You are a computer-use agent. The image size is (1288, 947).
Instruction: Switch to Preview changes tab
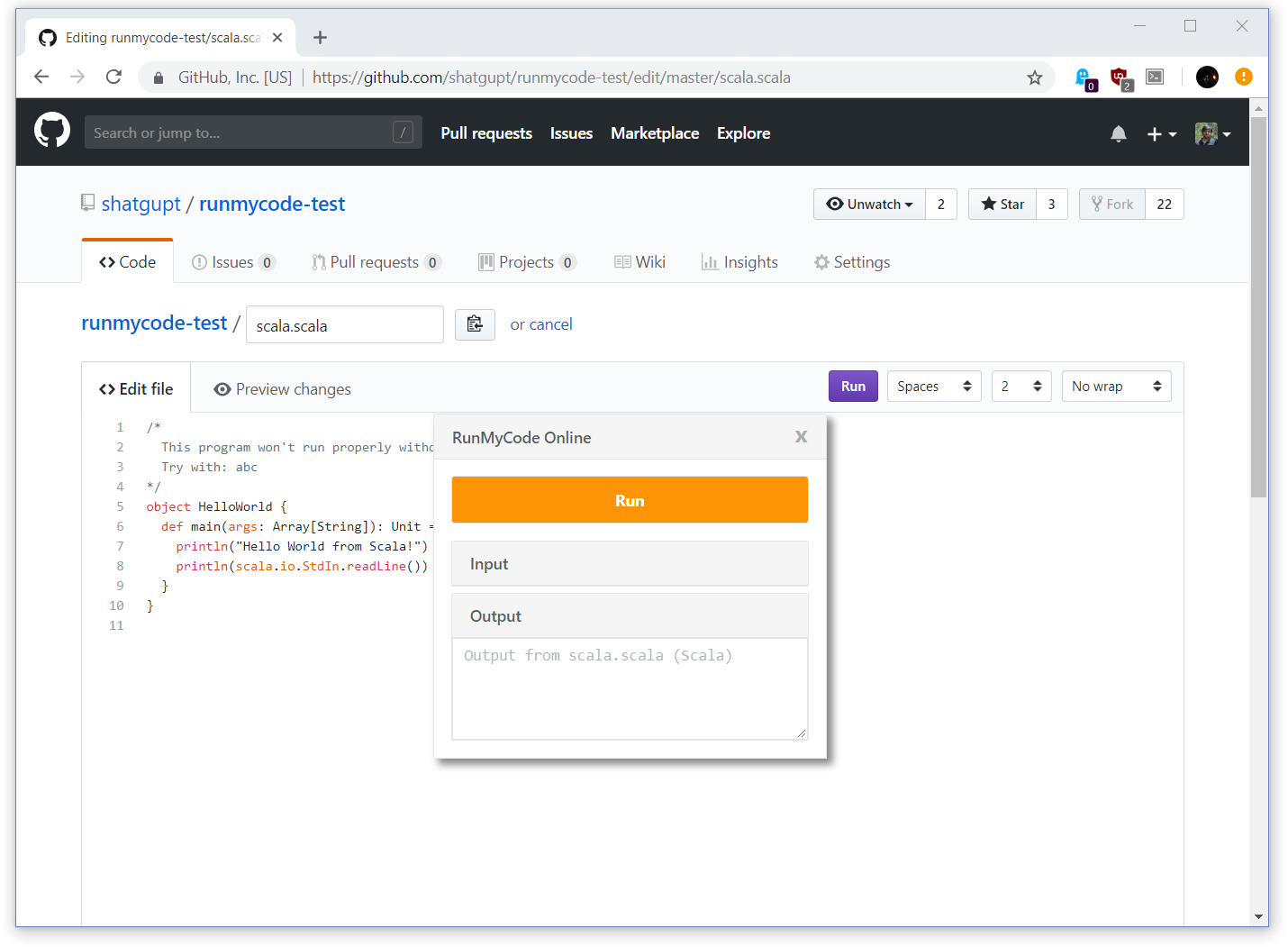pyautogui.click(x=282, y=388)
